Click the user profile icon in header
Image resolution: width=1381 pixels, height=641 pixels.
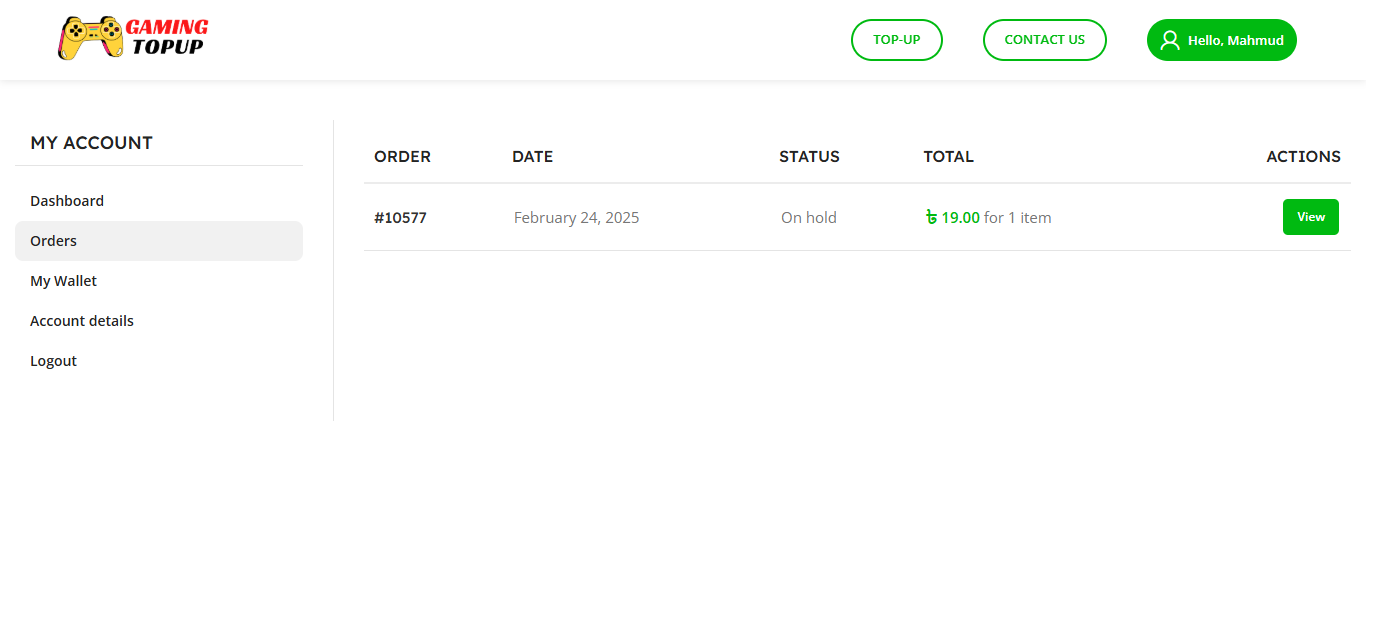click(1170, 40)
